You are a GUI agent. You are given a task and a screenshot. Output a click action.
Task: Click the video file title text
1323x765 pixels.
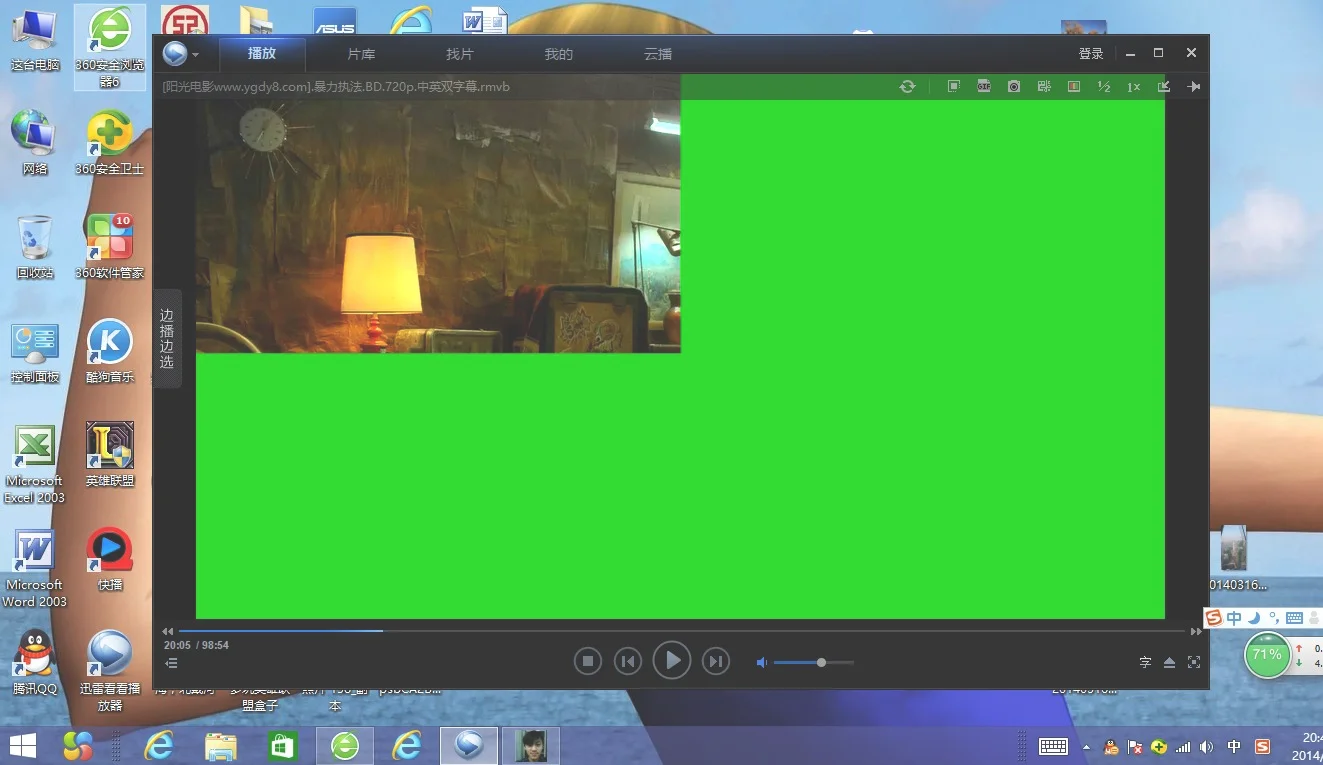tap(336, 87)
